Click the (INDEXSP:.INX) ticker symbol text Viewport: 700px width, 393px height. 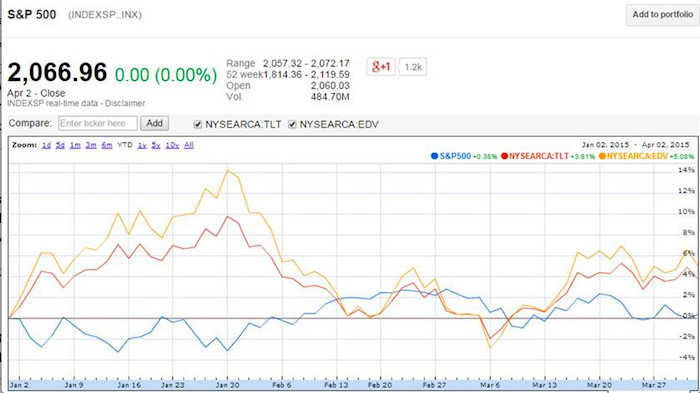(x=105, y=15)
